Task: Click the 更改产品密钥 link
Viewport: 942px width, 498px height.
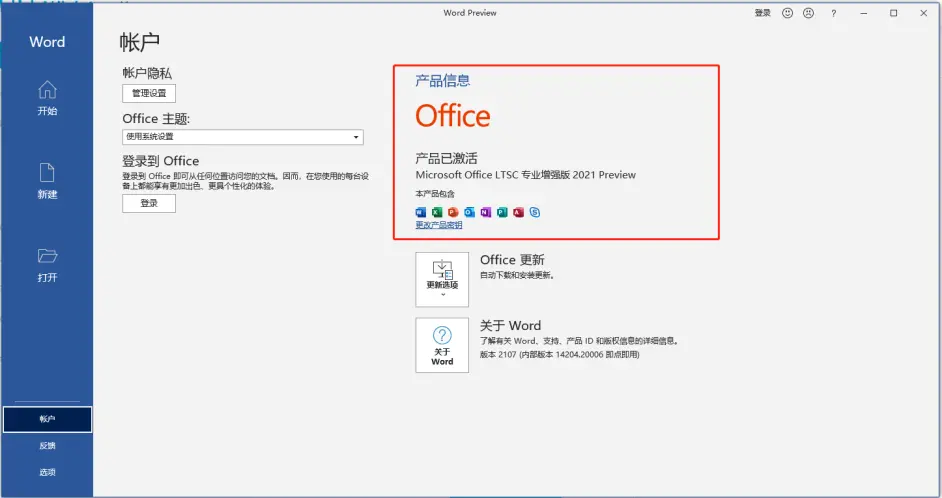Action: pyautogui.click(x=439, y=225)
